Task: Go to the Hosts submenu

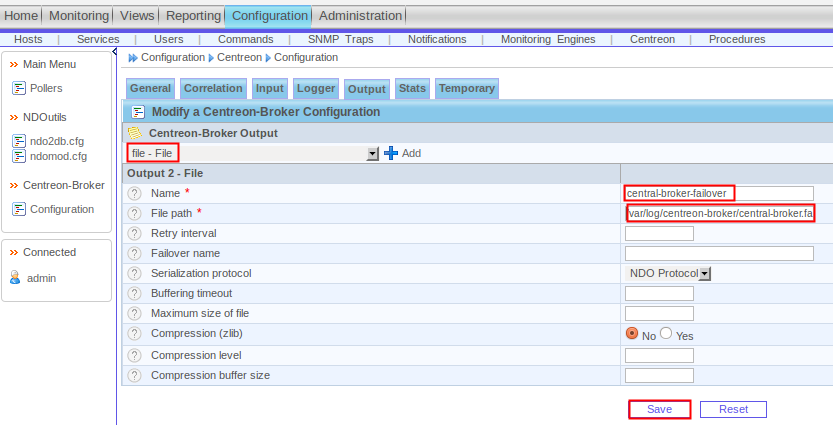Action: (x=28, y=39)
